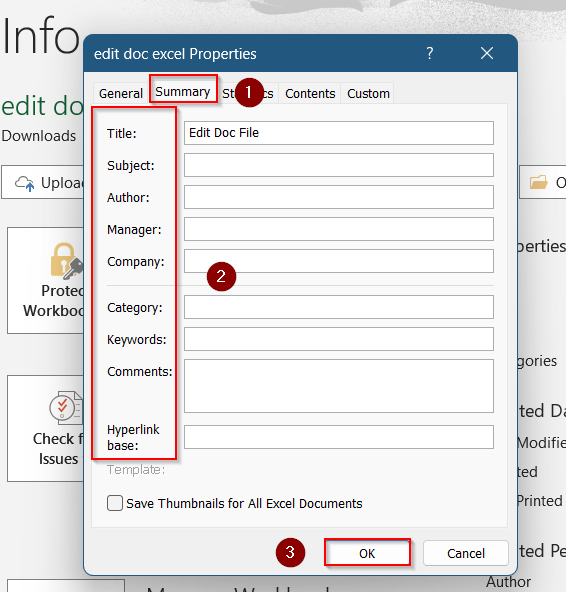Open the Summary tab
This screenshot has width=566, height=592.
pos(183,91)
